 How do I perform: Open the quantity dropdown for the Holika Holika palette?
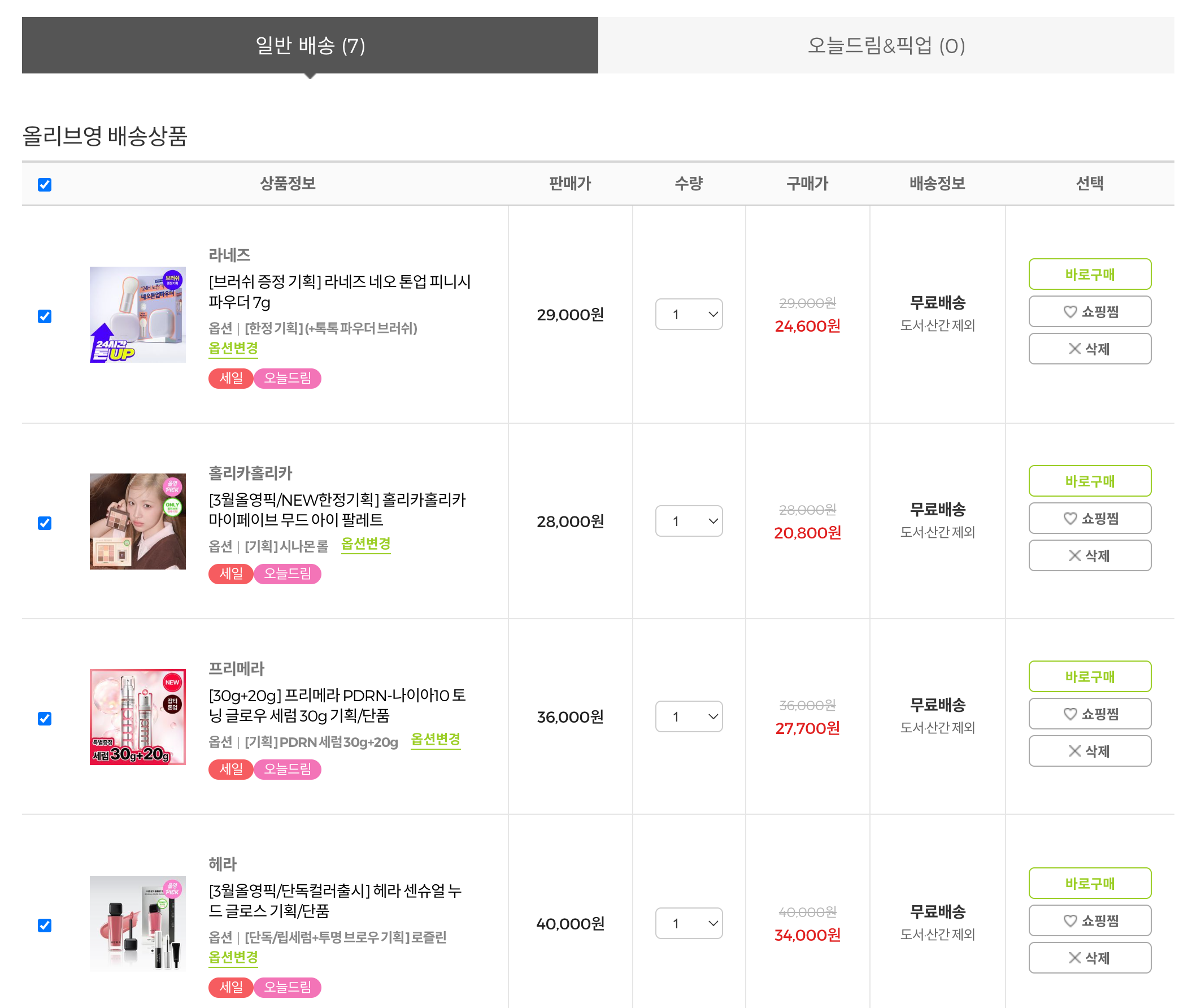689,520
